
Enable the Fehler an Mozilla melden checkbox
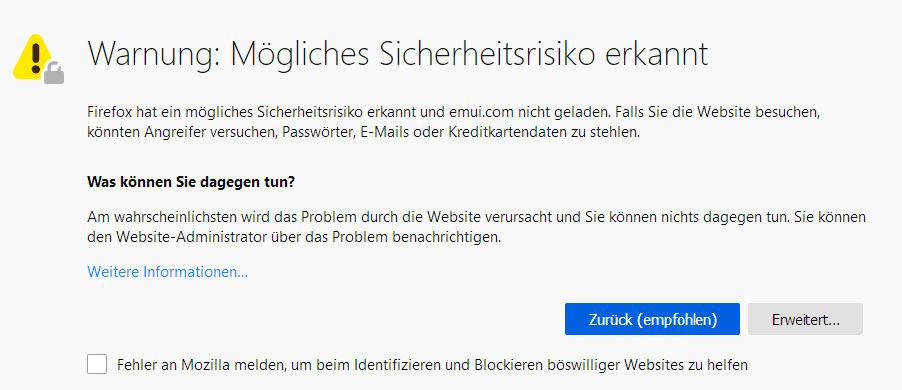pos(97,364)
